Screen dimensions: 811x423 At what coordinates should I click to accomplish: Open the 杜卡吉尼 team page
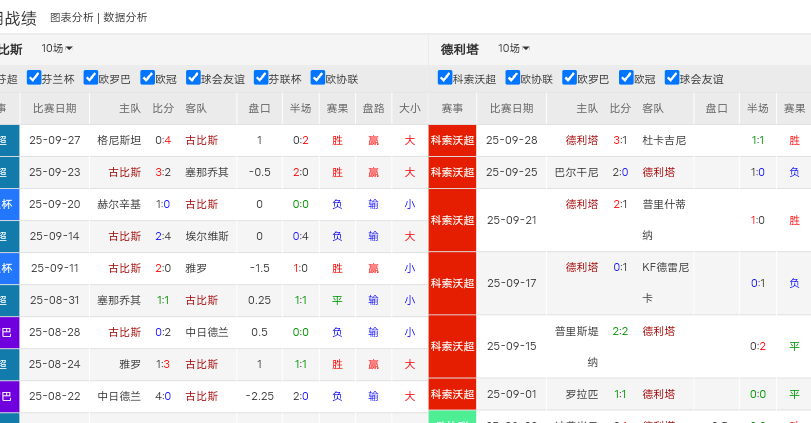click(664, 140)
